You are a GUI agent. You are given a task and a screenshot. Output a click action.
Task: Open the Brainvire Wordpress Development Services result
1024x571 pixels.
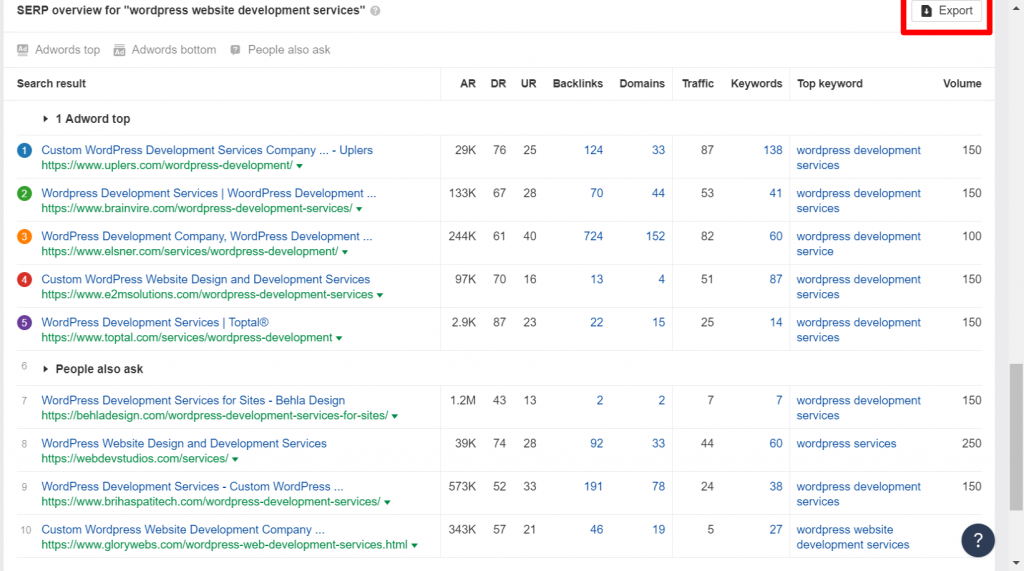[209, 193]
